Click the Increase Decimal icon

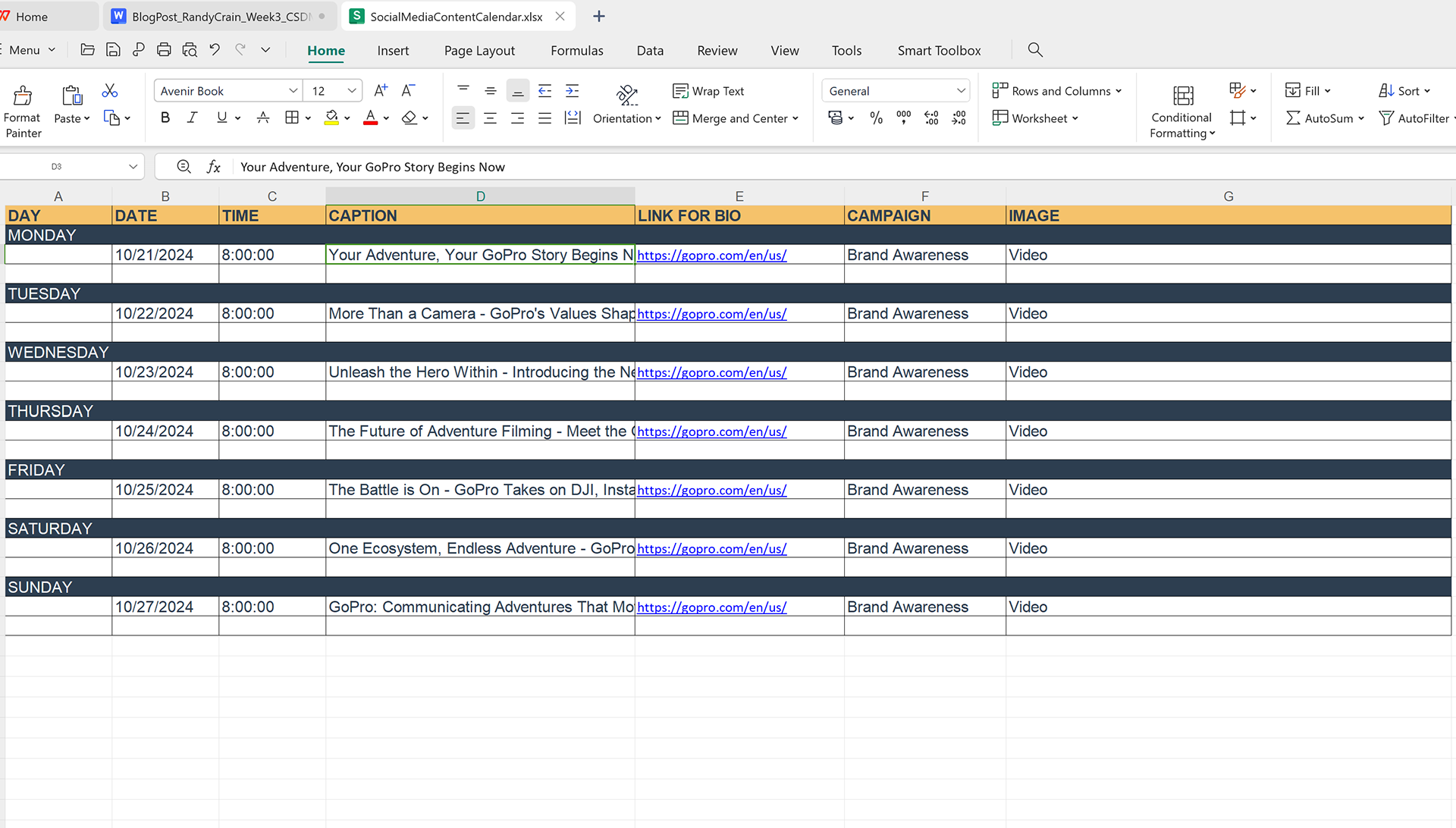pos(931,118)
